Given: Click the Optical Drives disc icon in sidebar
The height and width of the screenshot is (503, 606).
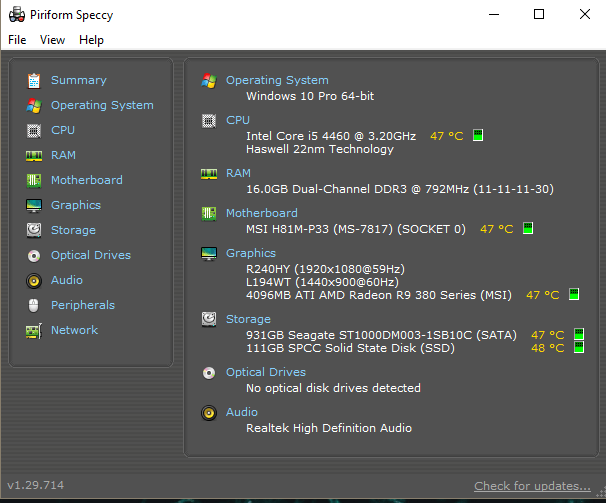Looking at the screenshot, I should point(34,256).
